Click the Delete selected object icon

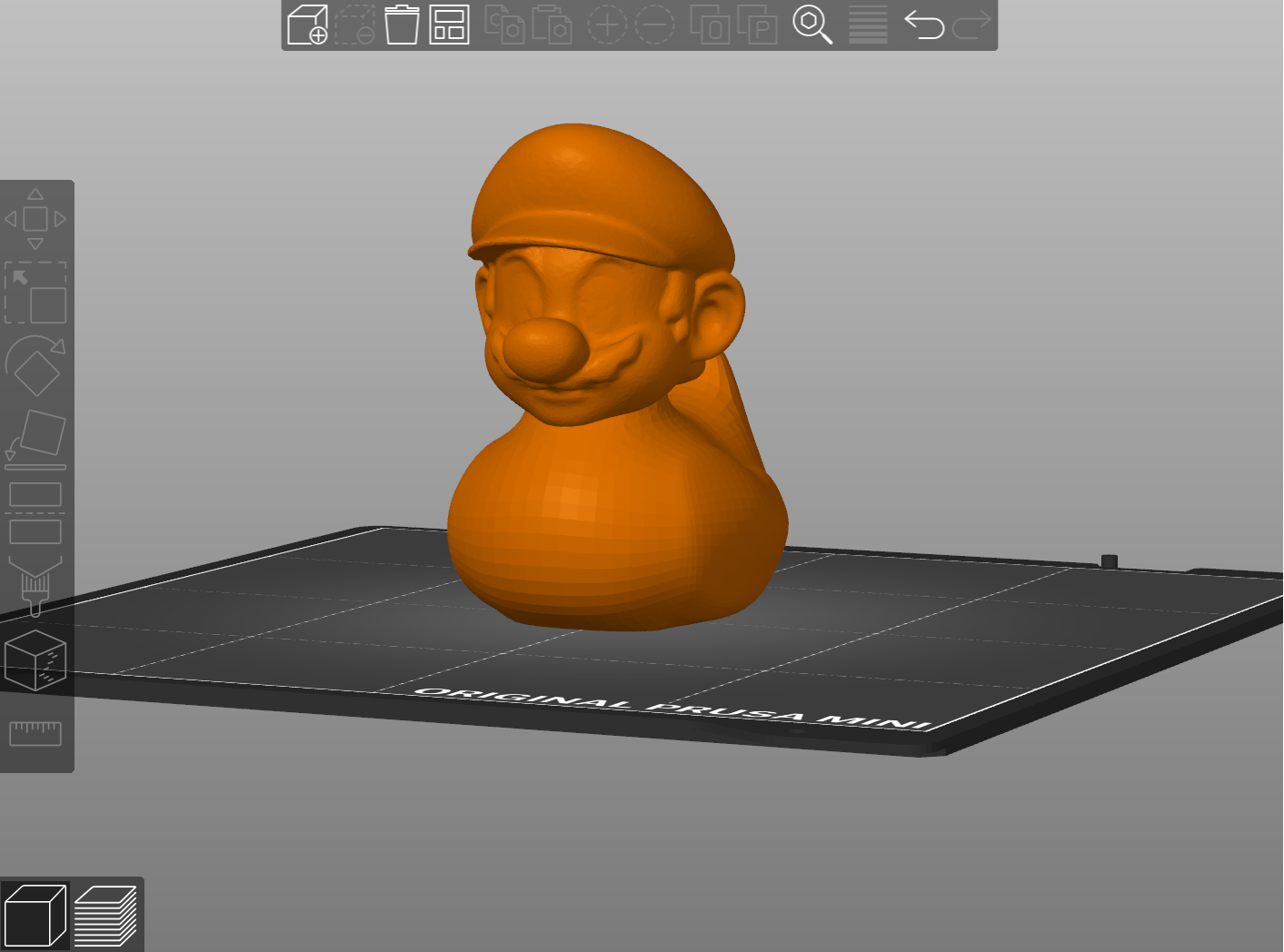coord(354,25)
